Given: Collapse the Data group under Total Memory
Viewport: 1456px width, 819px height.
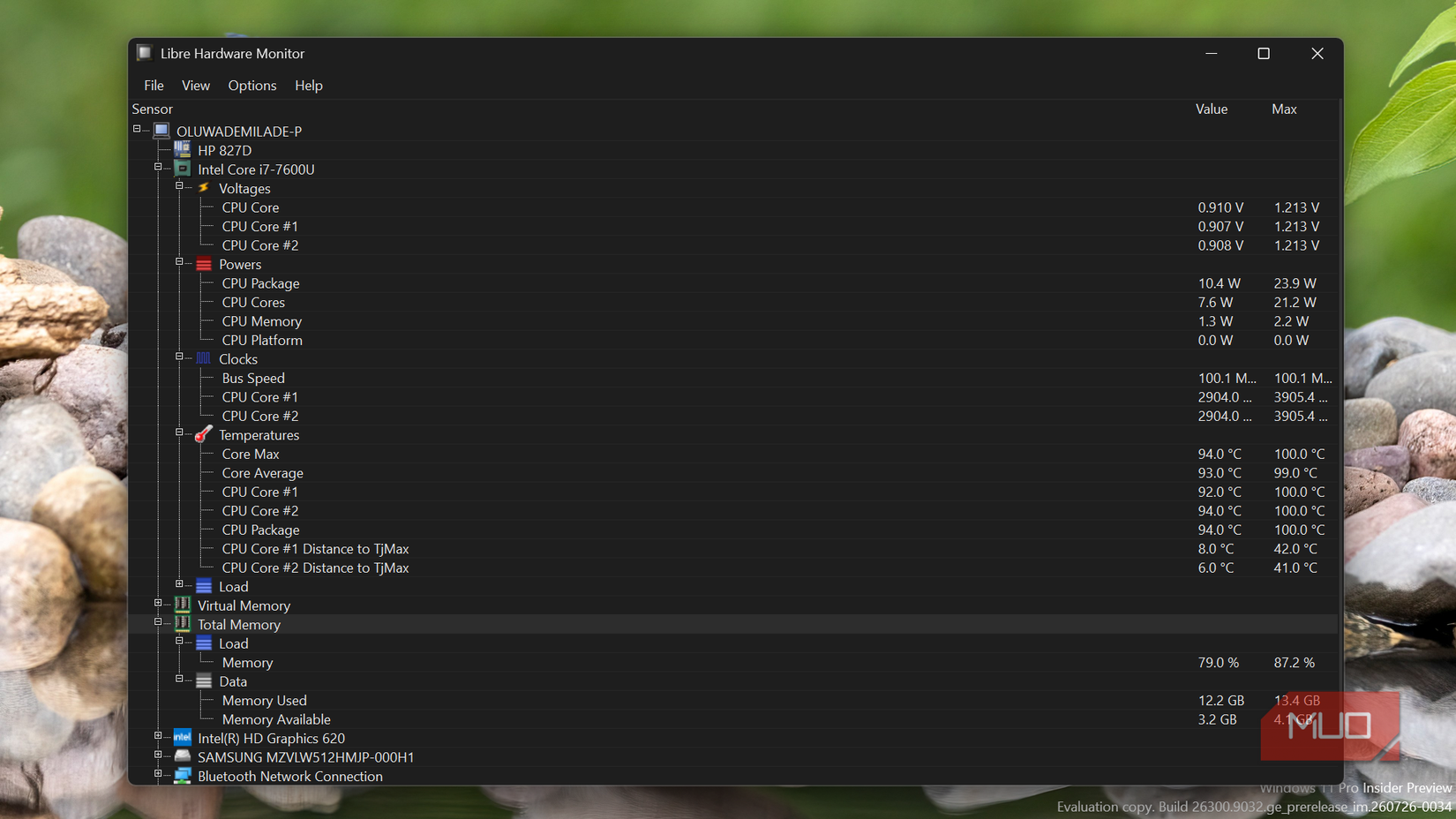Looking at the screenshot, I should (179, 680).
